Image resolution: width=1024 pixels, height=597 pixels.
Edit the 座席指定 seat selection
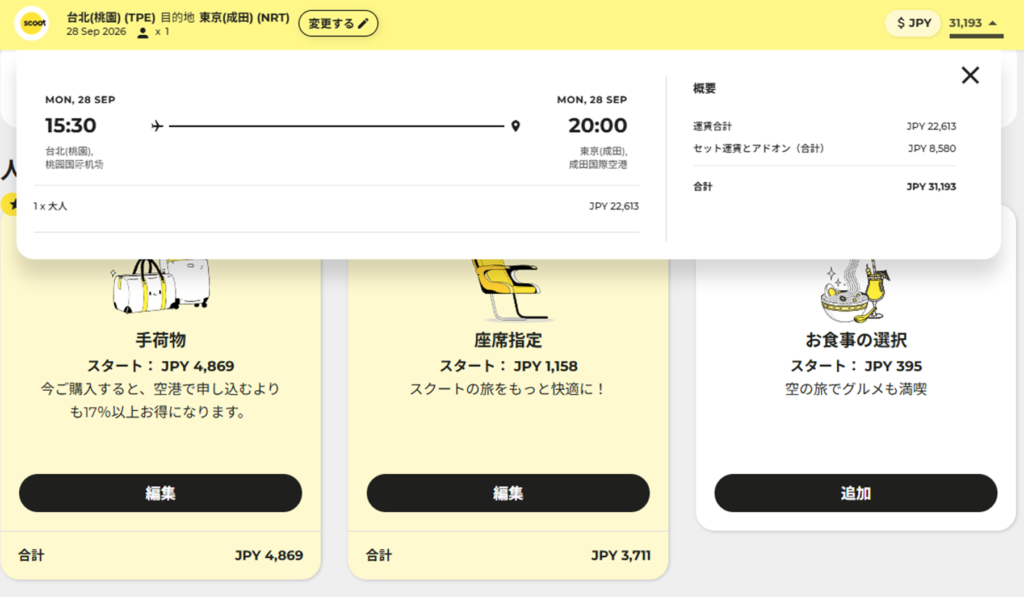[508, 493]
